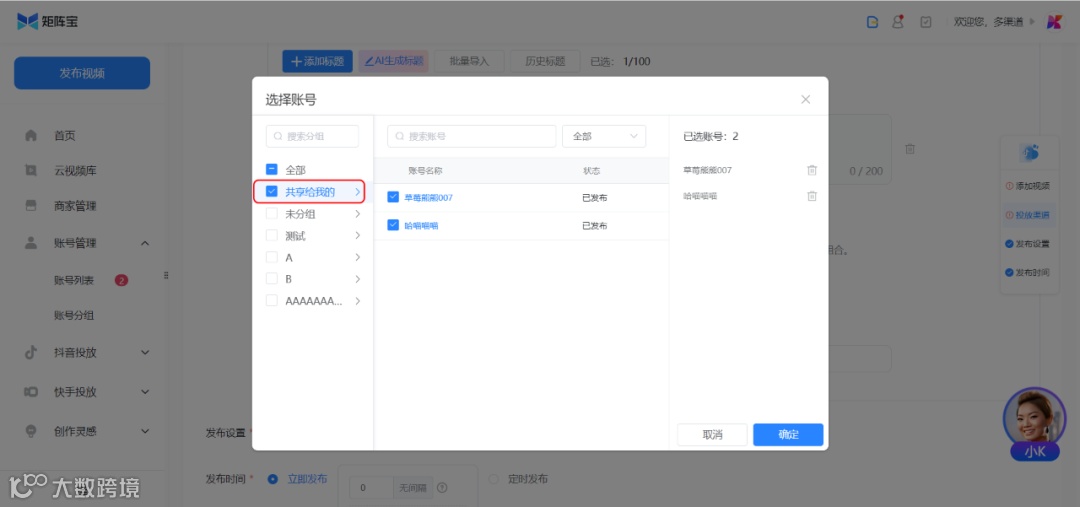The height and width of the screenshot is (507, 1080).
Task: Click the help question mark near 无间隔
Action: [442, 488]
